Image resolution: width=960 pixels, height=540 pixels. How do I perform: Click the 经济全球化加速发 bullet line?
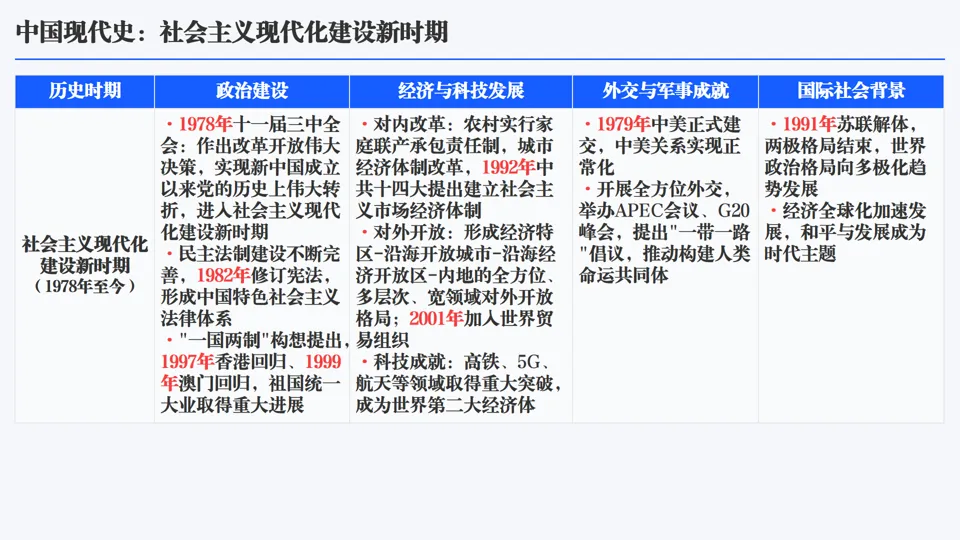(848, 211)
